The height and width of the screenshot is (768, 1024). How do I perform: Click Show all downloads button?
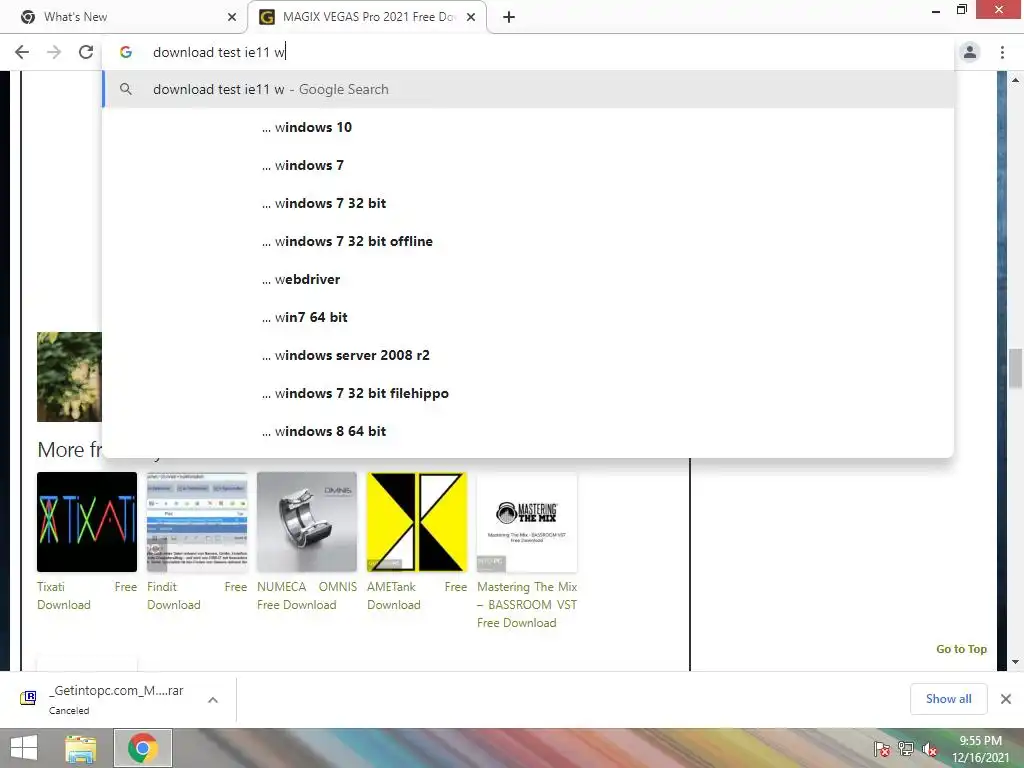pos(948,699)
